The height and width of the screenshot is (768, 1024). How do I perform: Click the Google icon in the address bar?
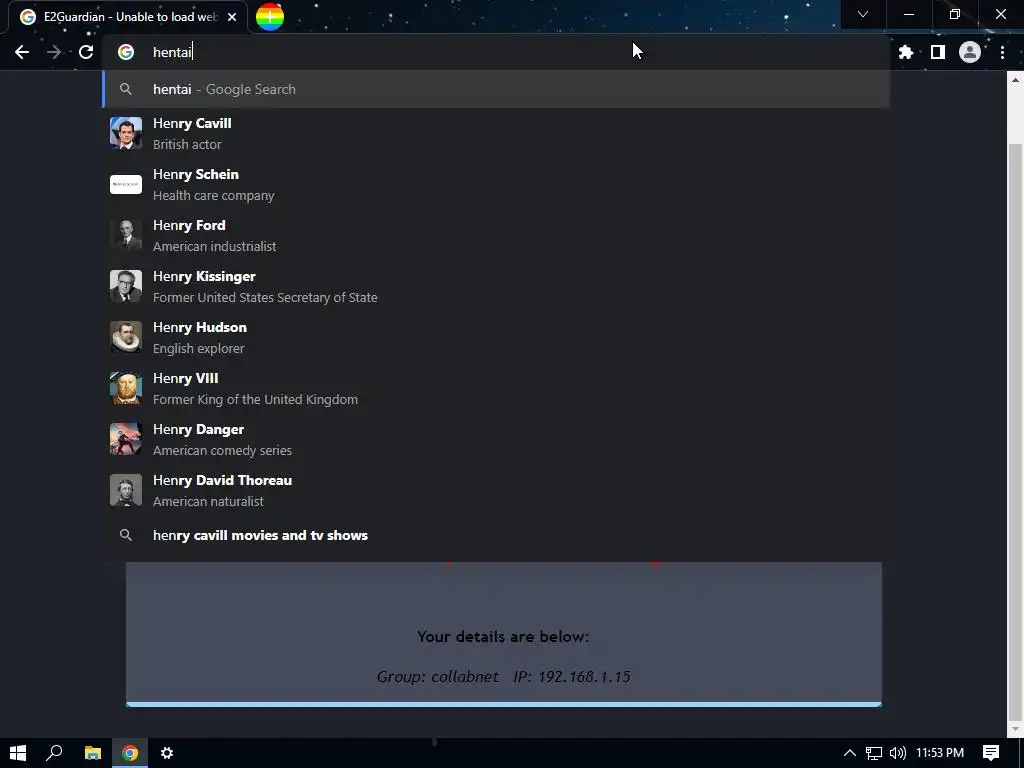click(126, 52)
